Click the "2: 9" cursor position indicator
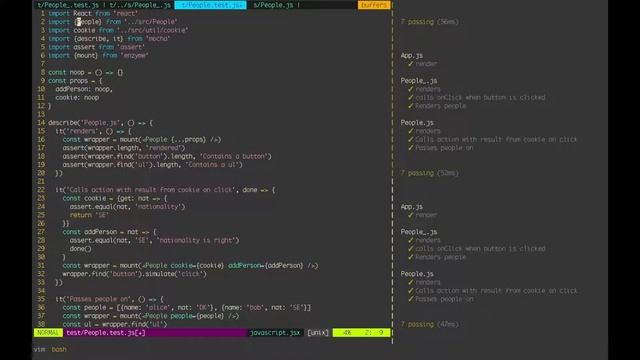This screenshot has width=640, height=360. tap(374, 333)
